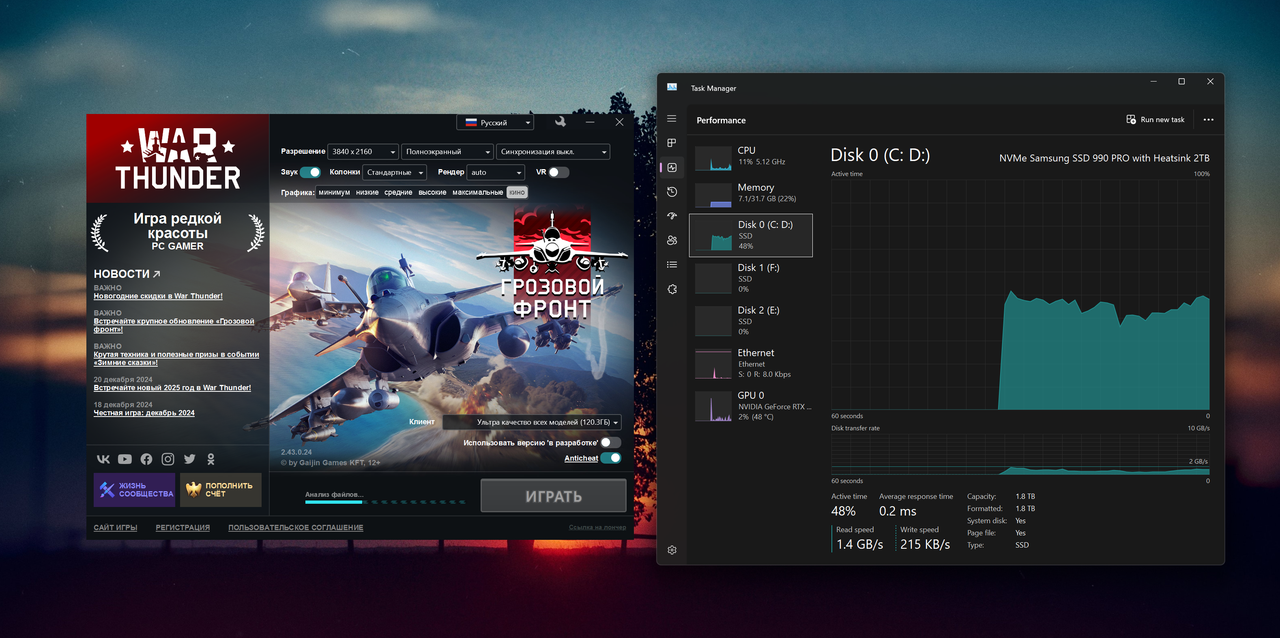Open Task Manager hamburger navigation menu
1280x638 pixels.
click(x=672, y=119)
